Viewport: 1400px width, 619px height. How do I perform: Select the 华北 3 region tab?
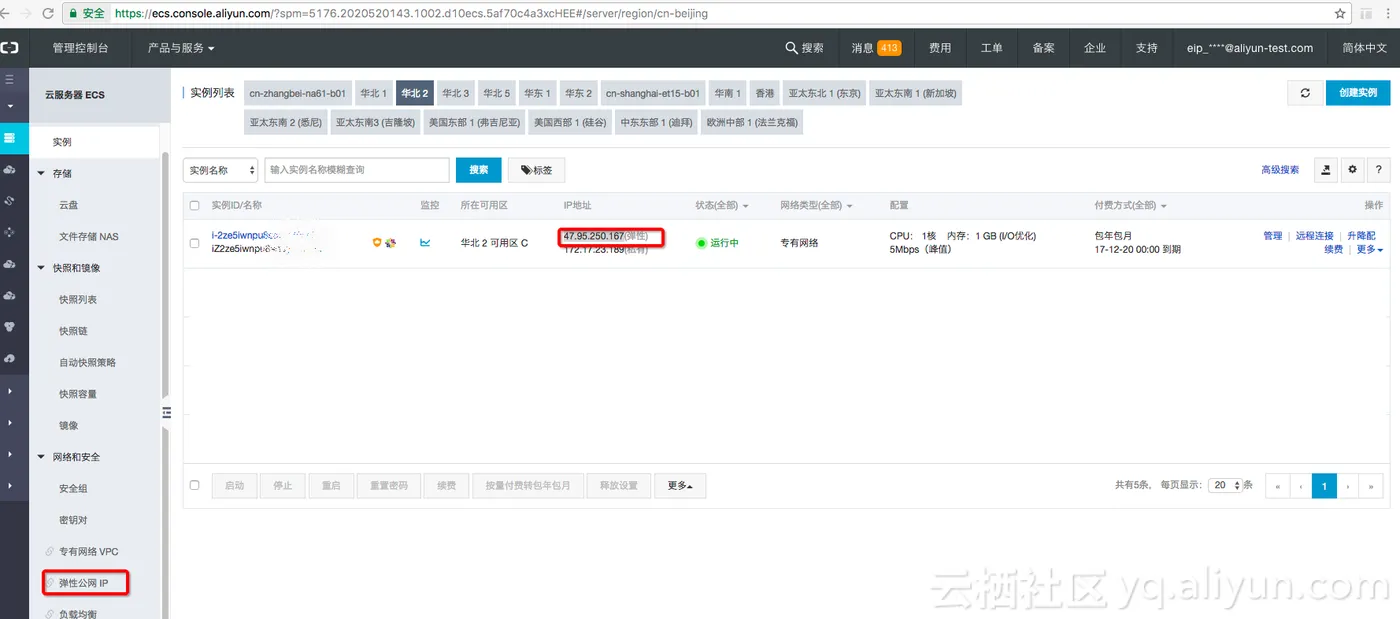click(x=455, y=93)
